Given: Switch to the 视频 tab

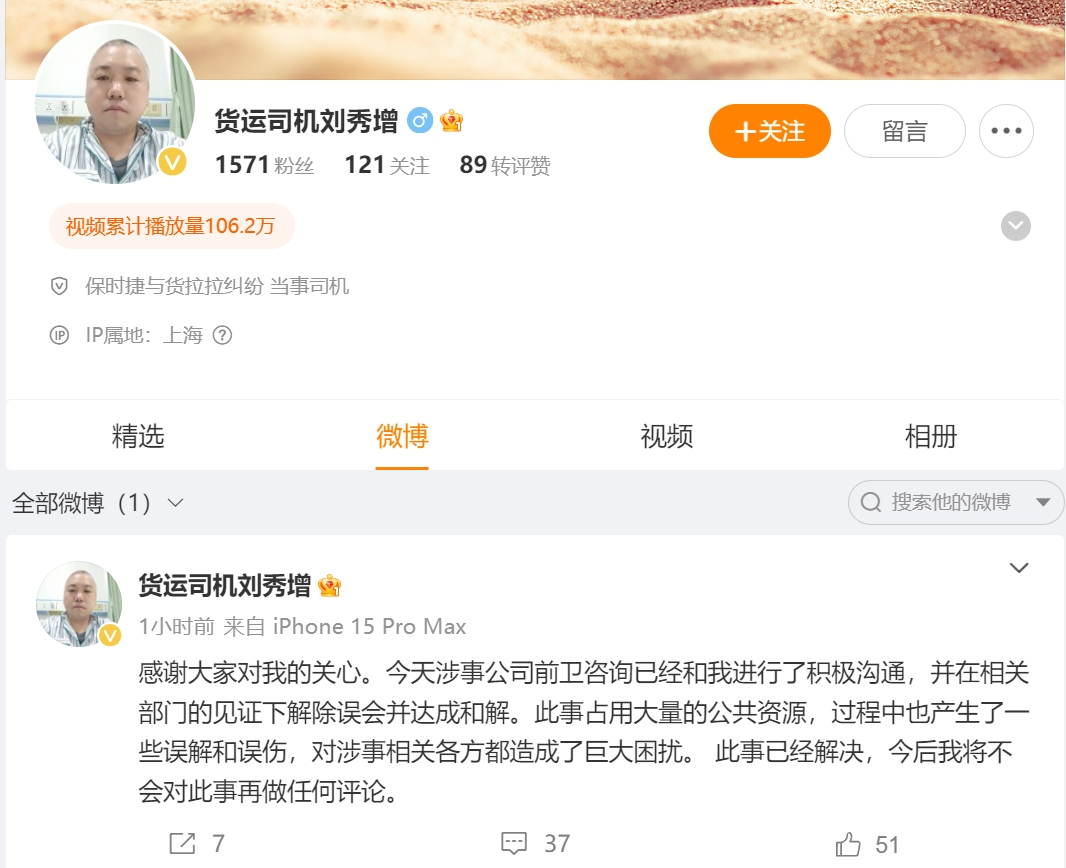Looking at the screenshot, I should tap(666, 436).
